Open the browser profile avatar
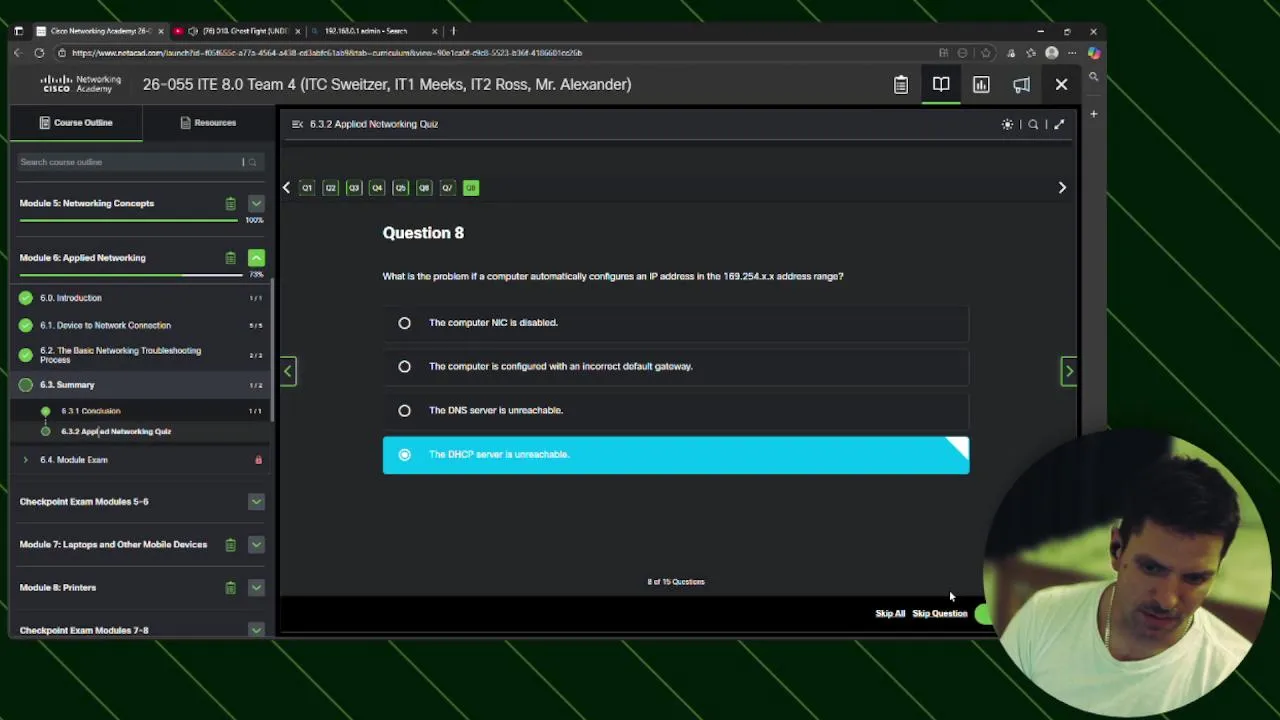This screenshot has height=720, width=1280. click(1052, 53)
